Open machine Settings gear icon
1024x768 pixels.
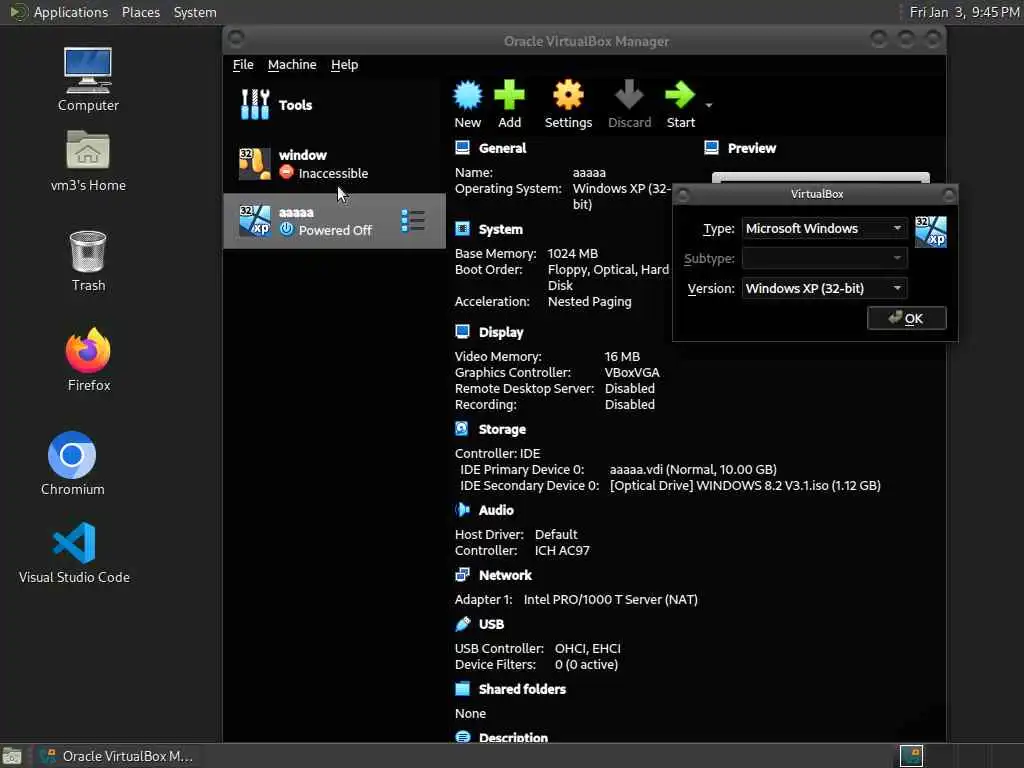click(568, 104)
